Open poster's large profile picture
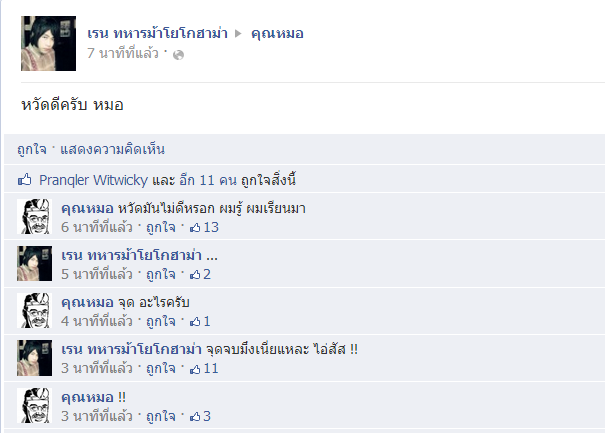Viewport: 605px width, 433px height. (48, 43)
